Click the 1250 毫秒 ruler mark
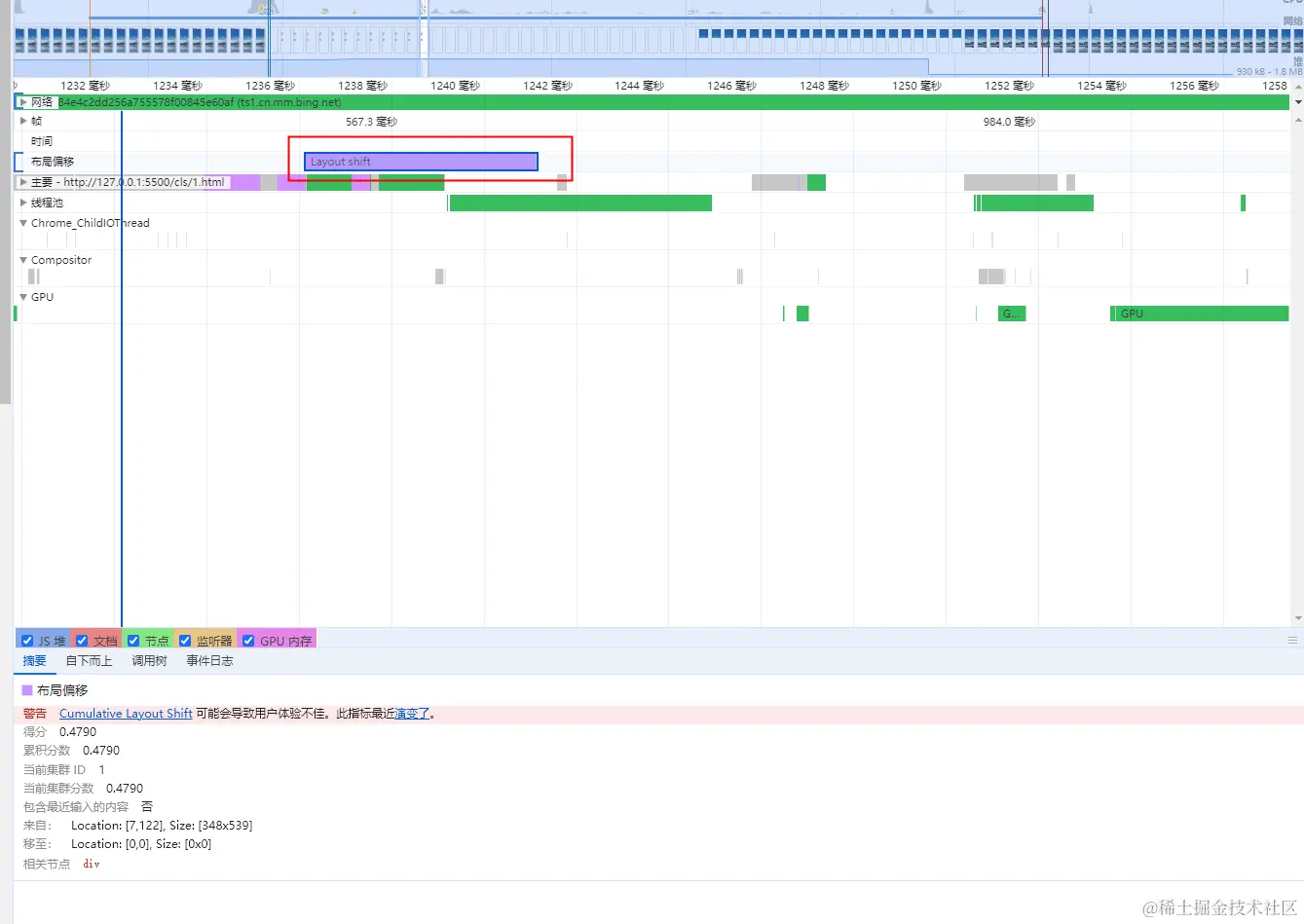This screenshot has width=1304, height=924. coord(916,86)
